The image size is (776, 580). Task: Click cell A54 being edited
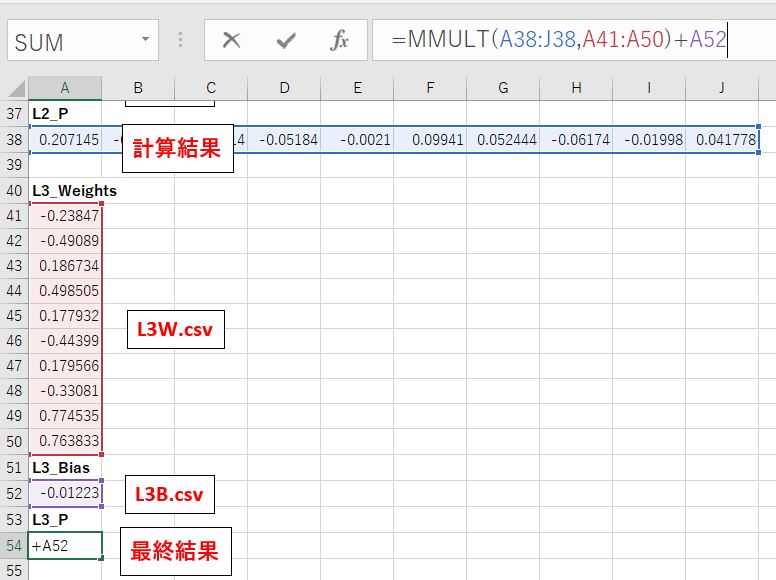(65, 546)
